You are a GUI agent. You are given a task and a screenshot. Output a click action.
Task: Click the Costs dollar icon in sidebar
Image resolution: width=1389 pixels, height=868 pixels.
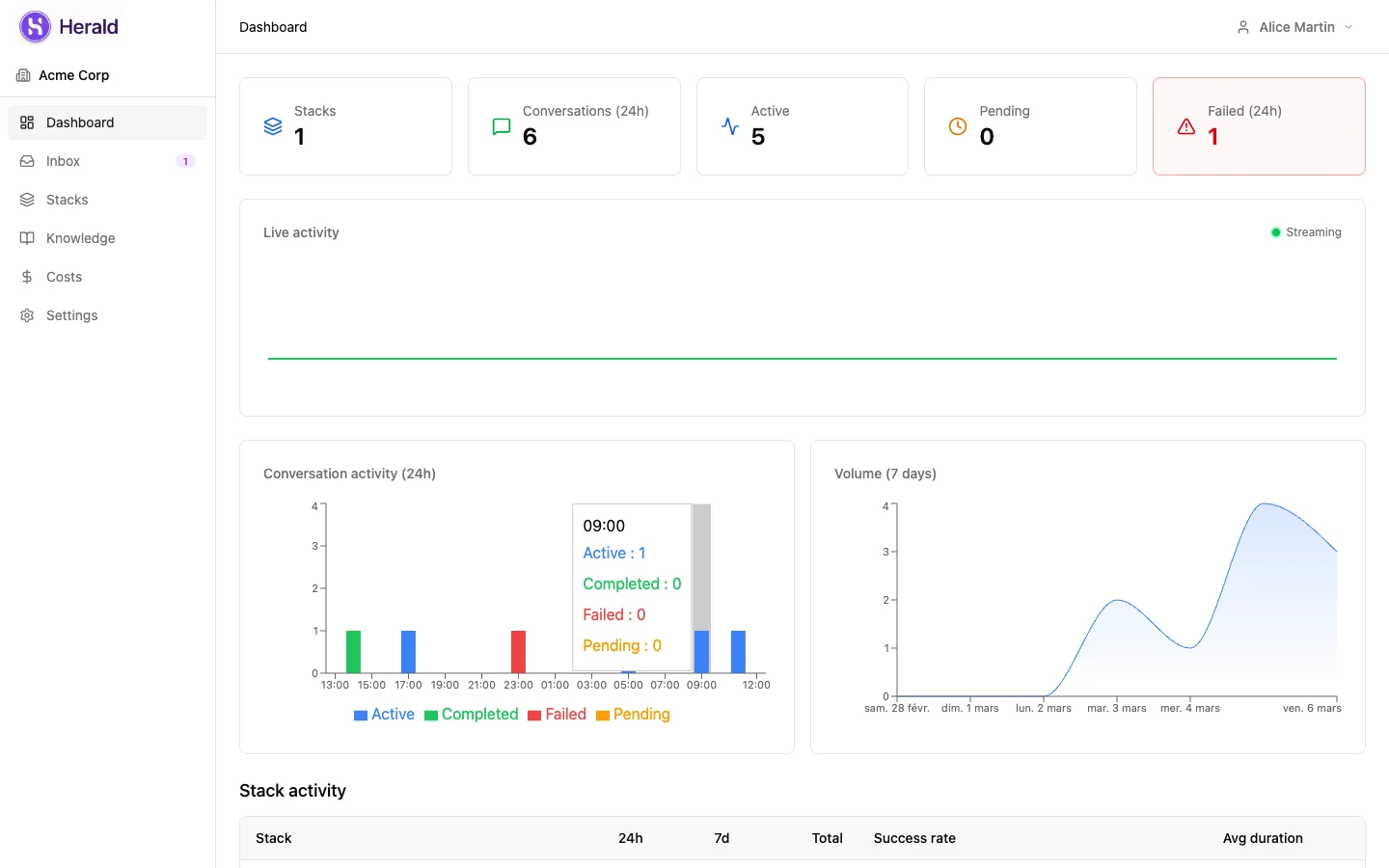click(x=26, y=277)
